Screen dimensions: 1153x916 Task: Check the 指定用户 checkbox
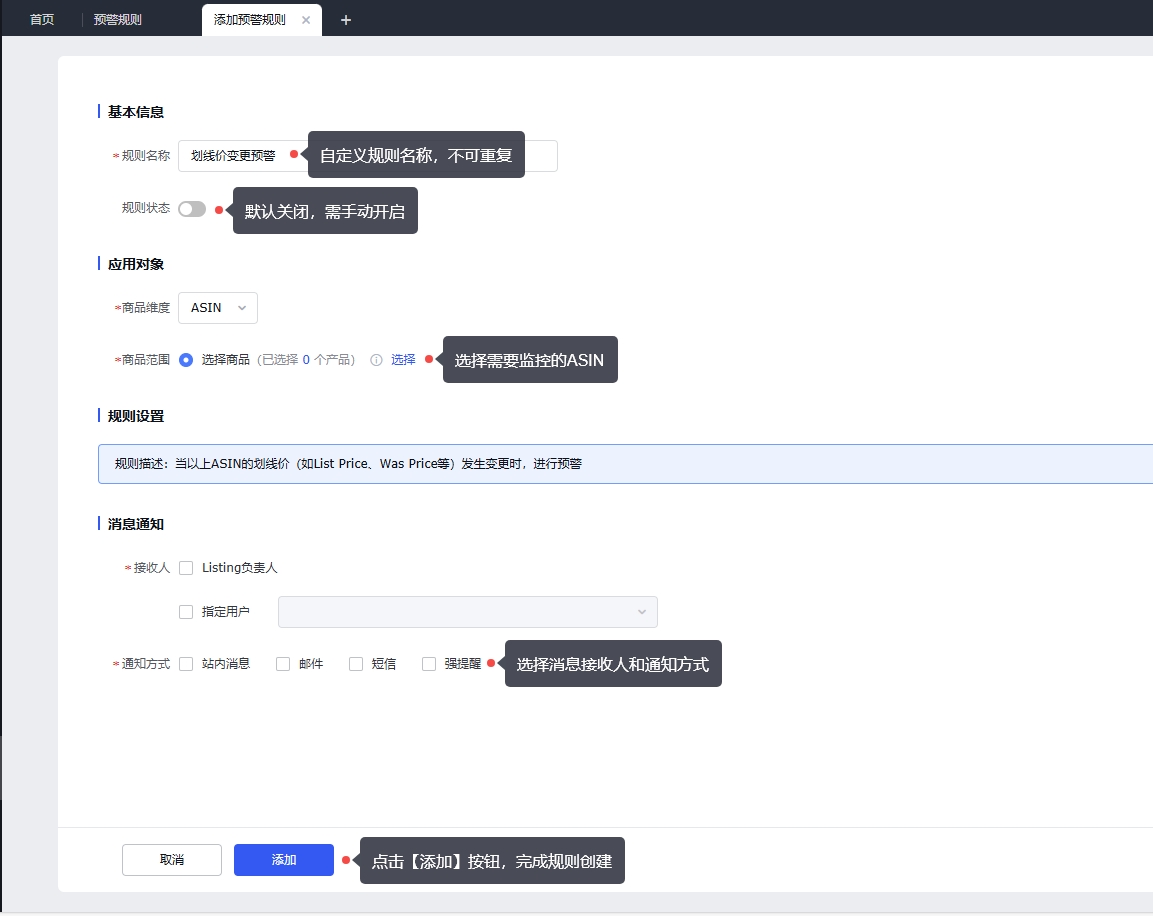[x=186, y=612]
